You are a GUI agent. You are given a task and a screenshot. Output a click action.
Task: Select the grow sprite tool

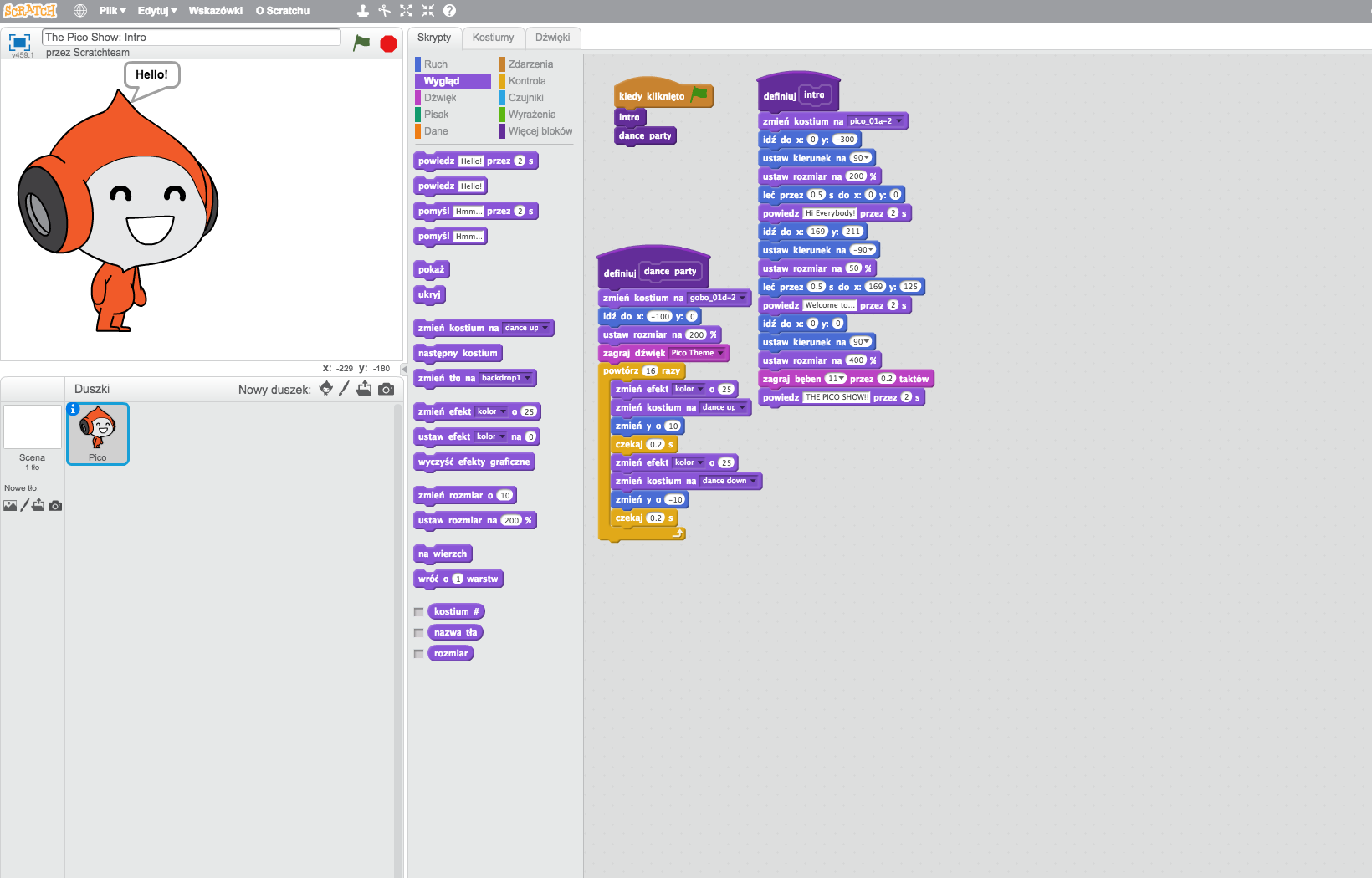(406, 11)
